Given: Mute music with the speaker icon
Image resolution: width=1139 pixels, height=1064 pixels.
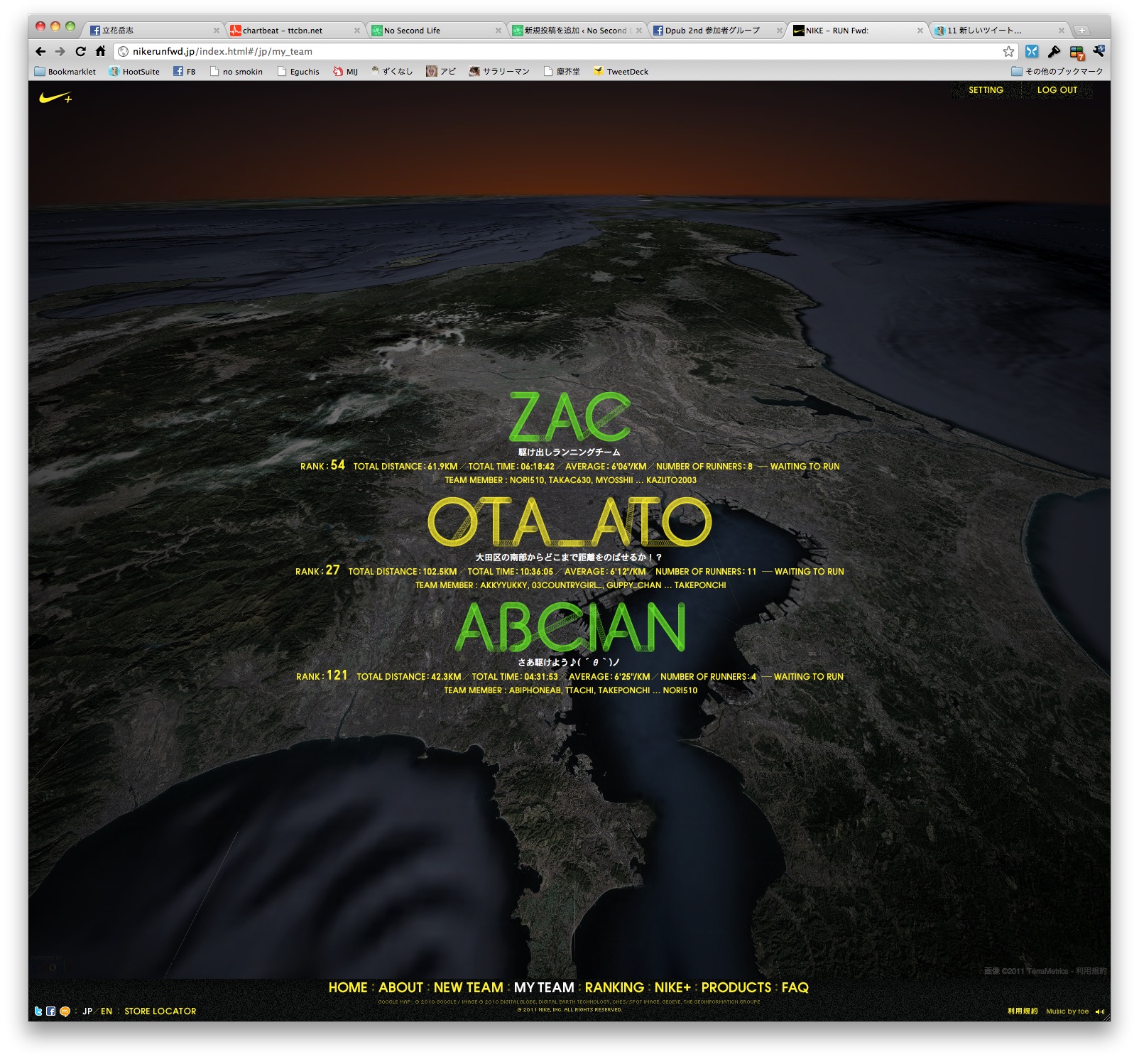Looking at the screenshot, I should (x=1100, y=1011).
